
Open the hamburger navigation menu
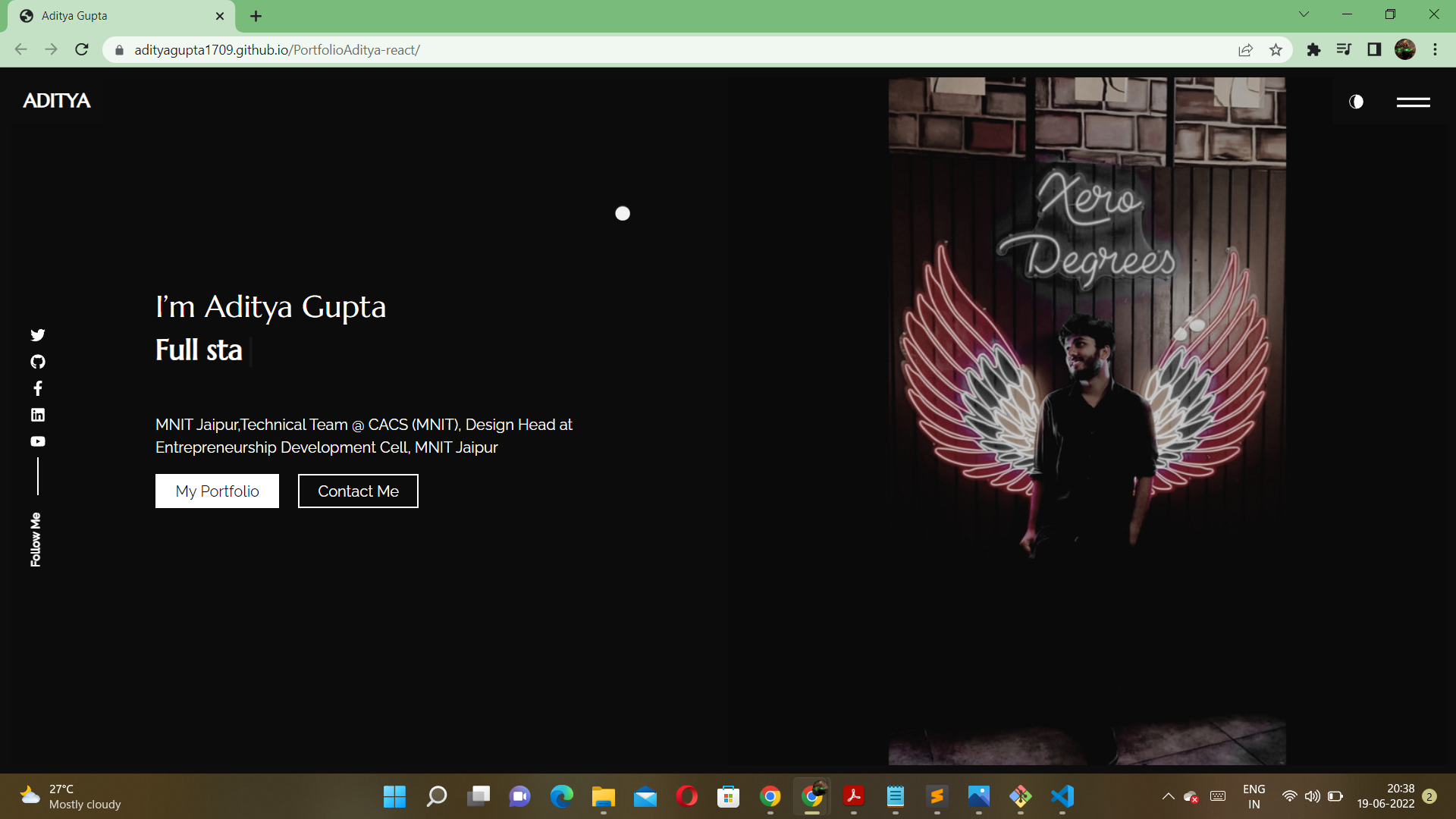[x=1414, y=102]
